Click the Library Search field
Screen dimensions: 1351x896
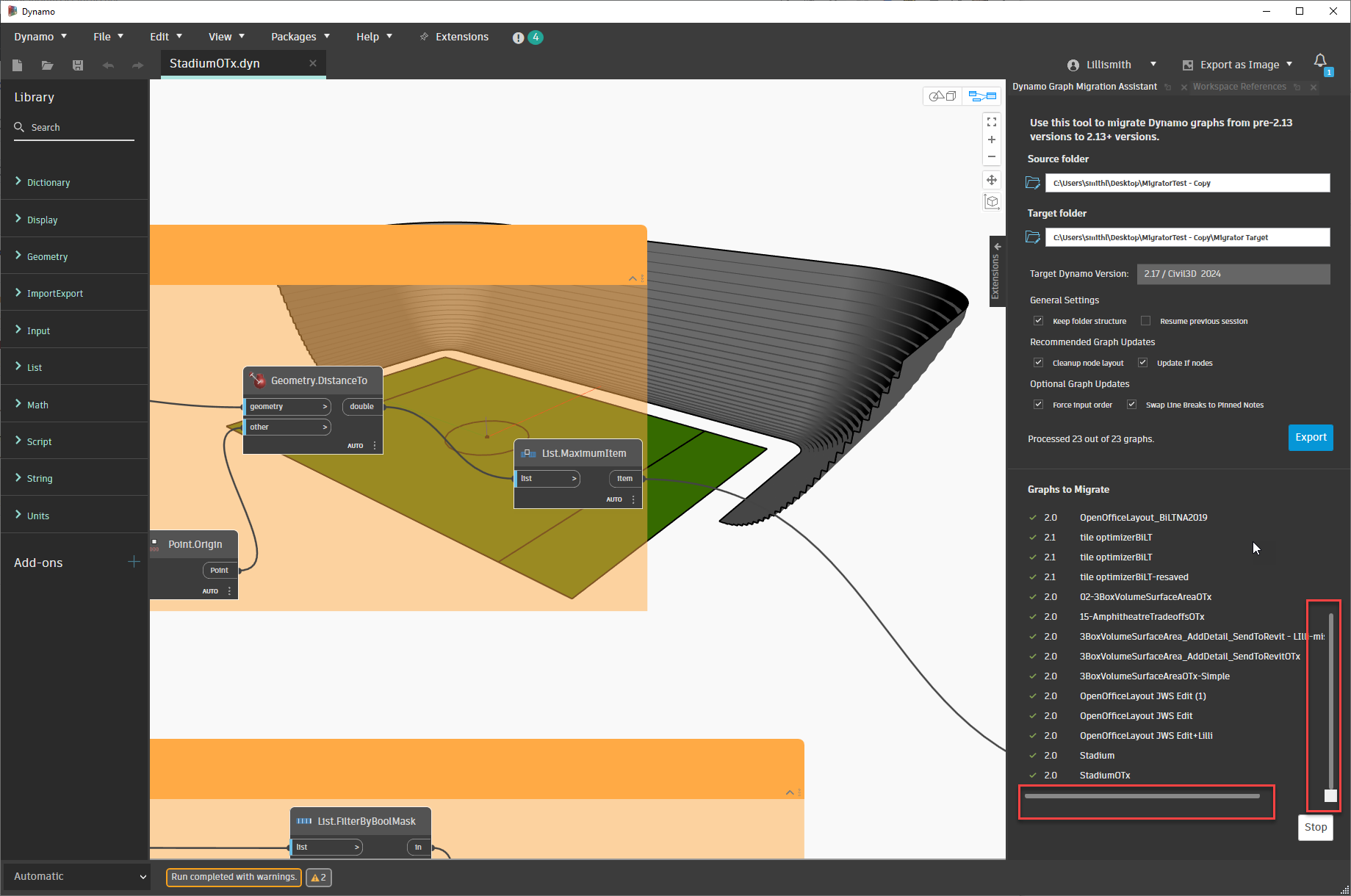(x=73, y=127)
